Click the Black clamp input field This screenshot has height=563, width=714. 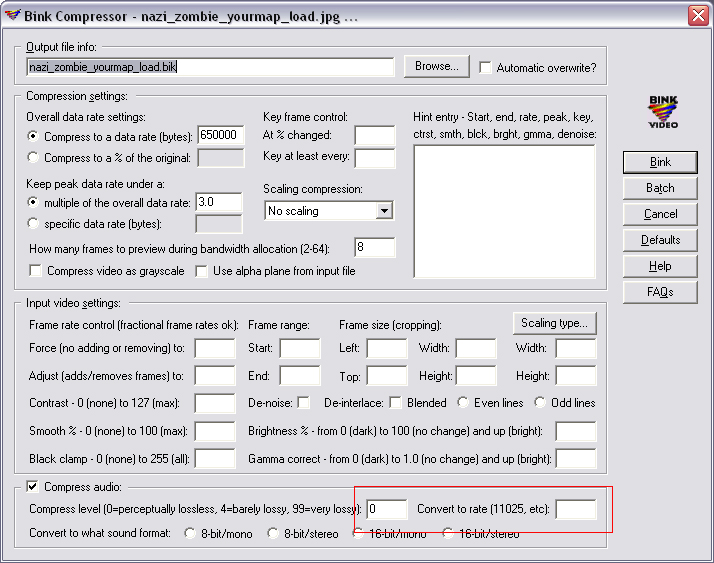[x=215, y=459]
